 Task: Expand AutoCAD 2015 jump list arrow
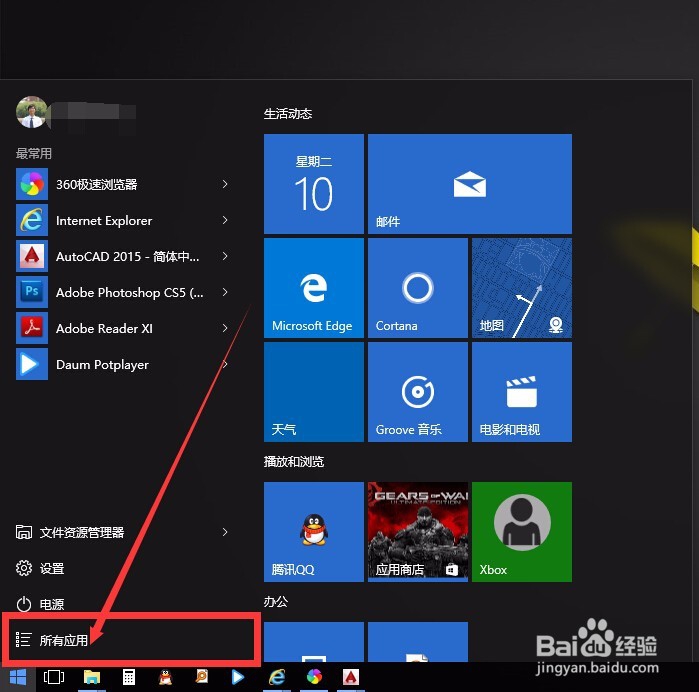click(225, 256)
